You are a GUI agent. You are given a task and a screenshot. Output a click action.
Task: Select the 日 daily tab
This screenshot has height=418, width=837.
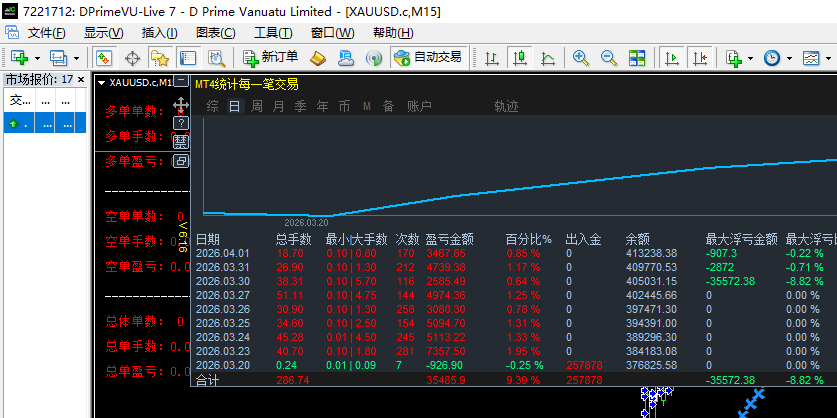point(234,106)
